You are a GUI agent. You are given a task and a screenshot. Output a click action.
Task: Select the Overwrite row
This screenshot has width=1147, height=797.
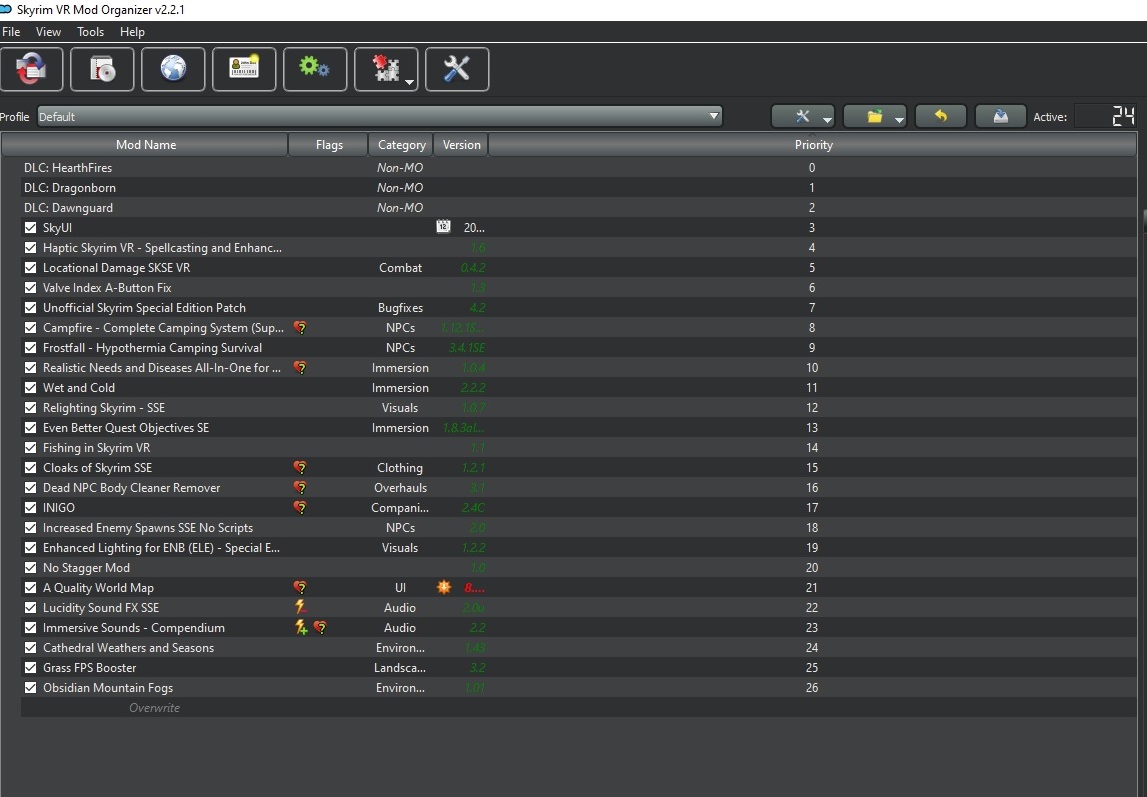579,708
